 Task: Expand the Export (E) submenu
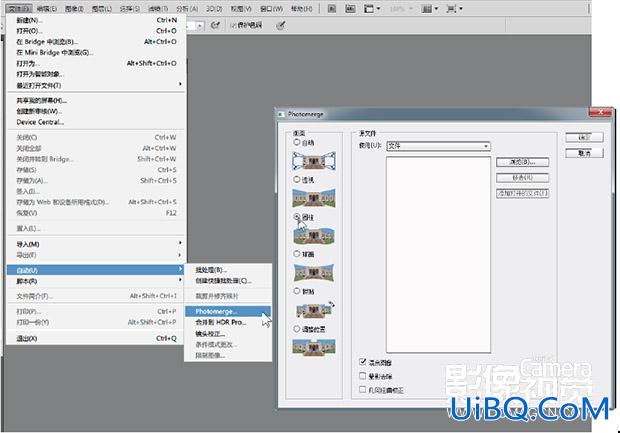[96, 255]
